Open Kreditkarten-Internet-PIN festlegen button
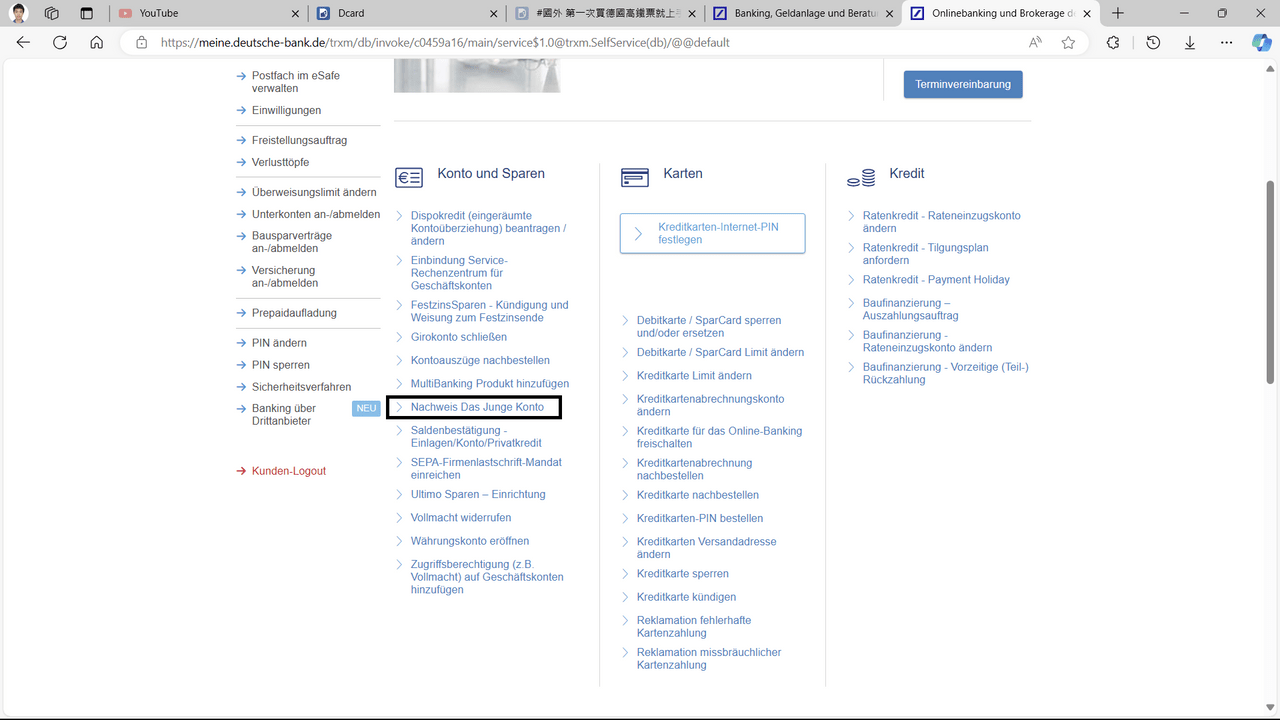This screenshot has height=720, width=1280. tap(712, 233)
